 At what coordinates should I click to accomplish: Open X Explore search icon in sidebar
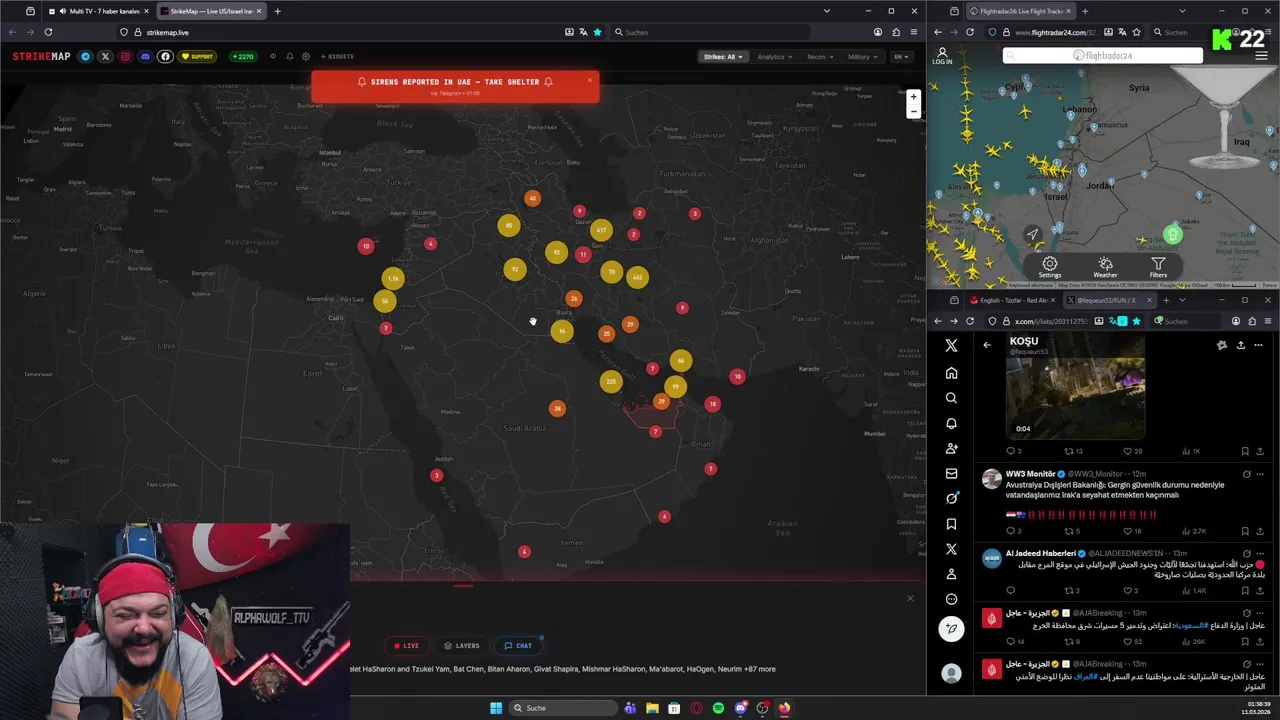tap(951, 398)
